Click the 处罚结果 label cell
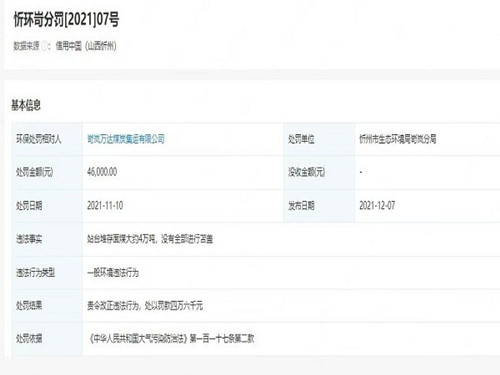Image resolution: width=500 pixels, height=375 pixels. 47,306
